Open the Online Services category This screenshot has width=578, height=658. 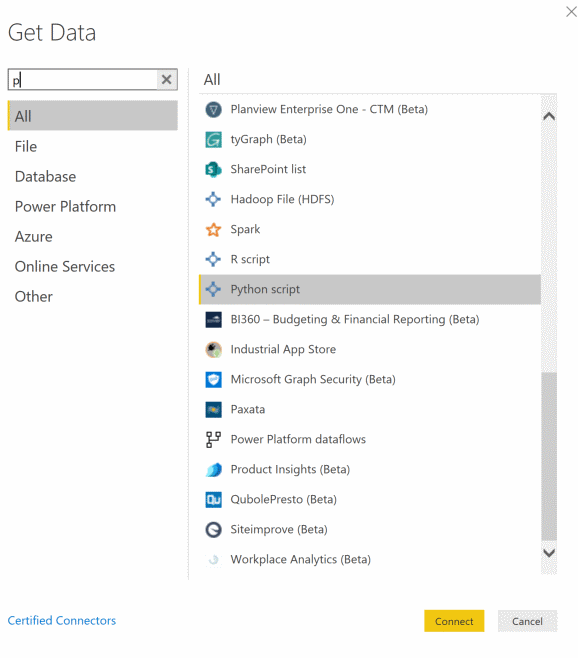point(65,266)
